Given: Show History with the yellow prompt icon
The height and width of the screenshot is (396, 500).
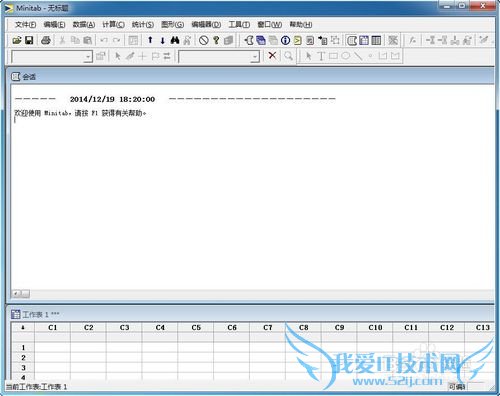Looking at the screenshot, I should click(x=298, y=40).
